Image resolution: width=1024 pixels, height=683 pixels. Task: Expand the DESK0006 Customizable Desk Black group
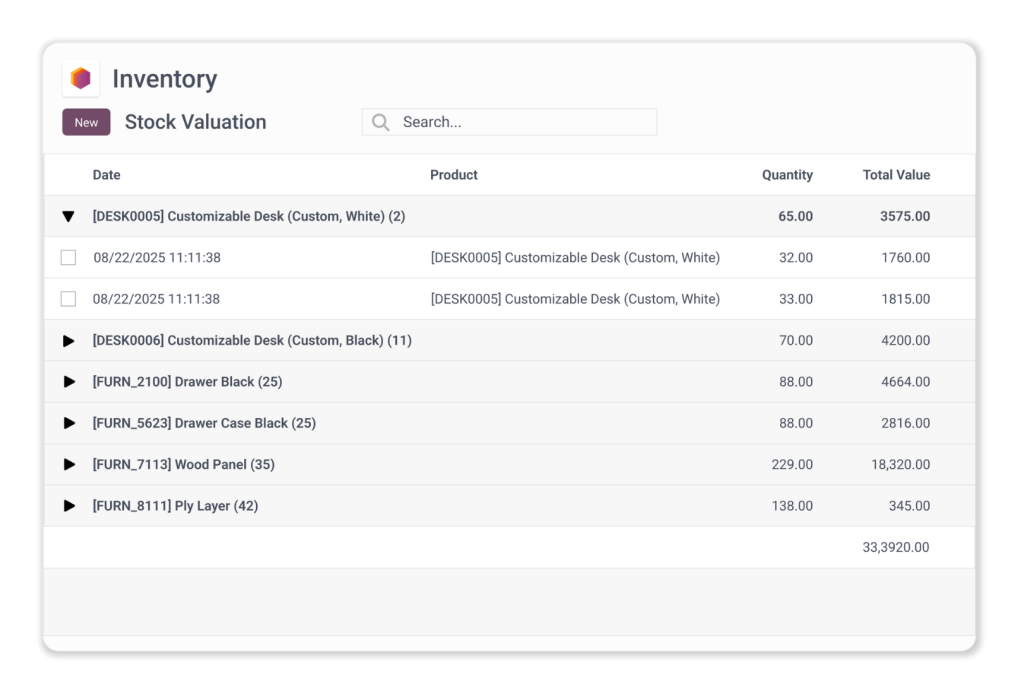[x=68, y=341]
